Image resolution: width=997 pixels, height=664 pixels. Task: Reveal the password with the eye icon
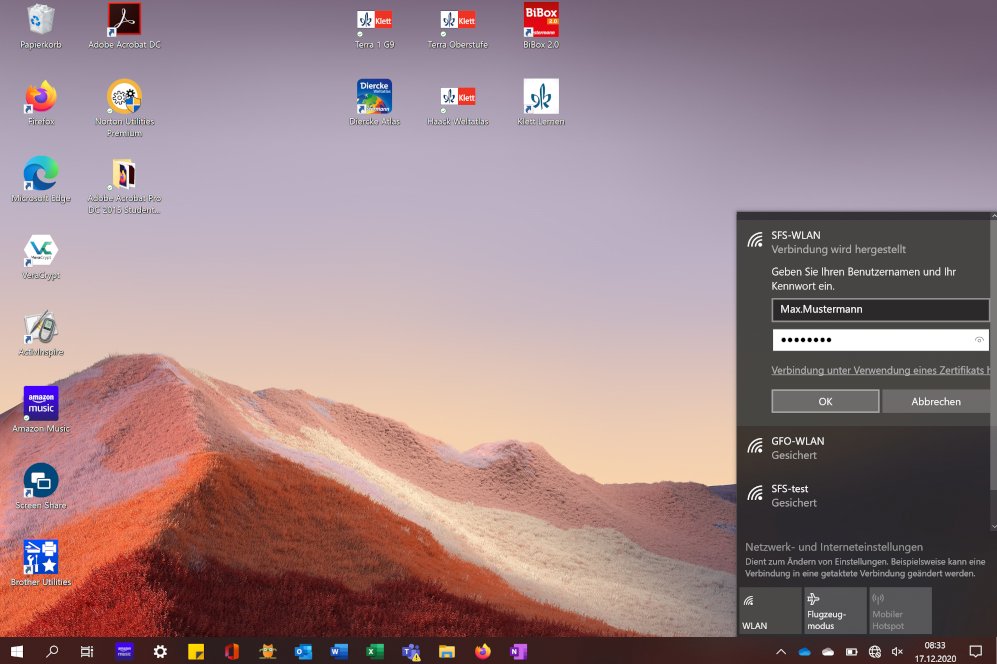[x=979, y=341]
